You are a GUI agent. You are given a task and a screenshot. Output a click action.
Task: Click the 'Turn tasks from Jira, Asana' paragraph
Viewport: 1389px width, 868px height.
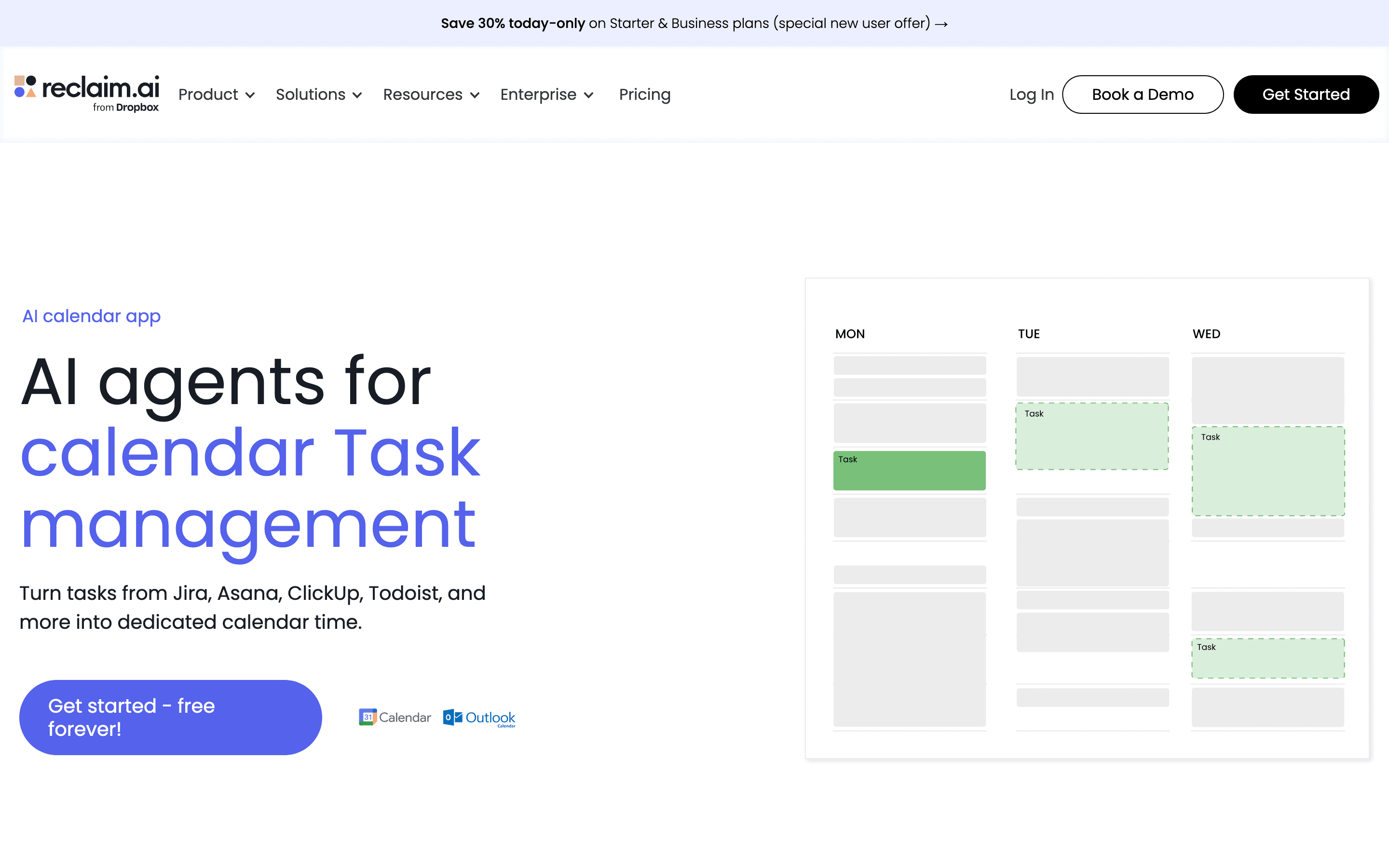tap(253, 608)
